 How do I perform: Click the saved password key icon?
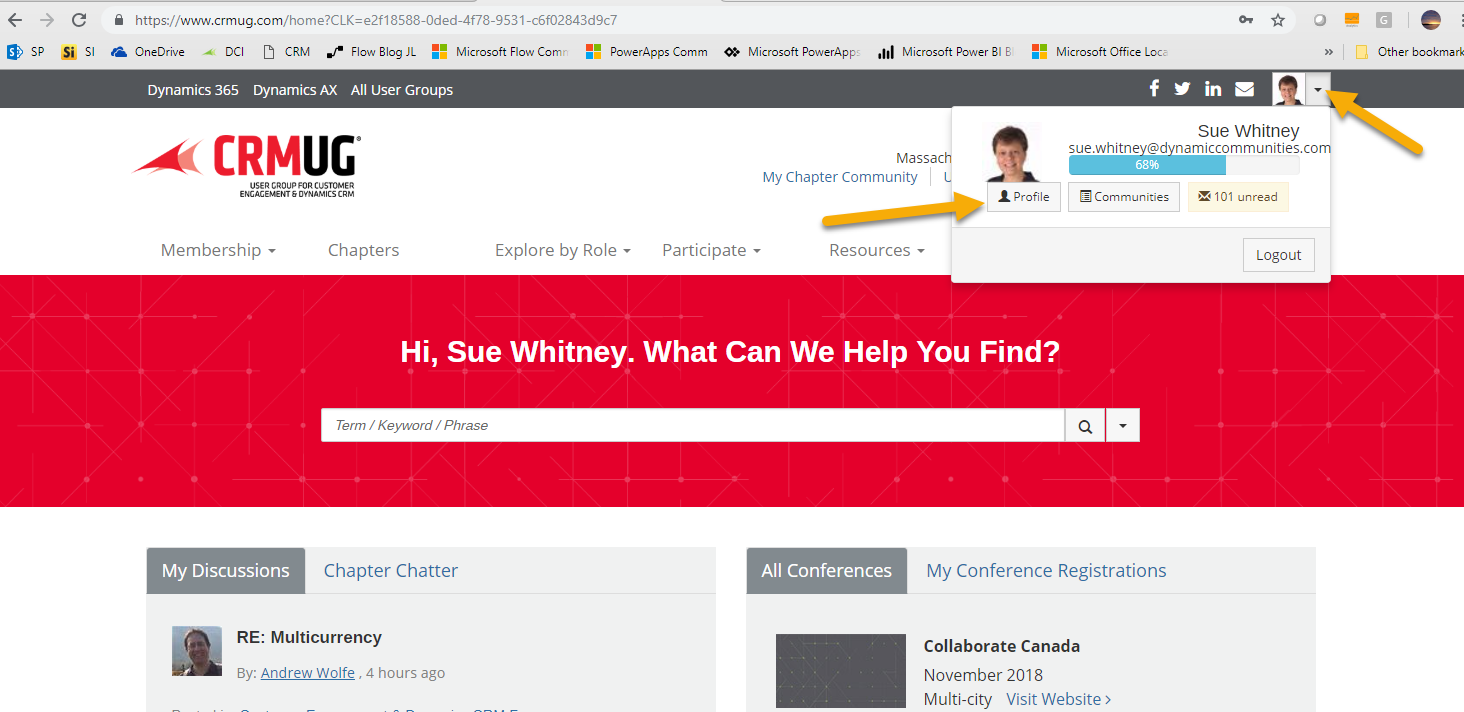[x=1246, y=20]
